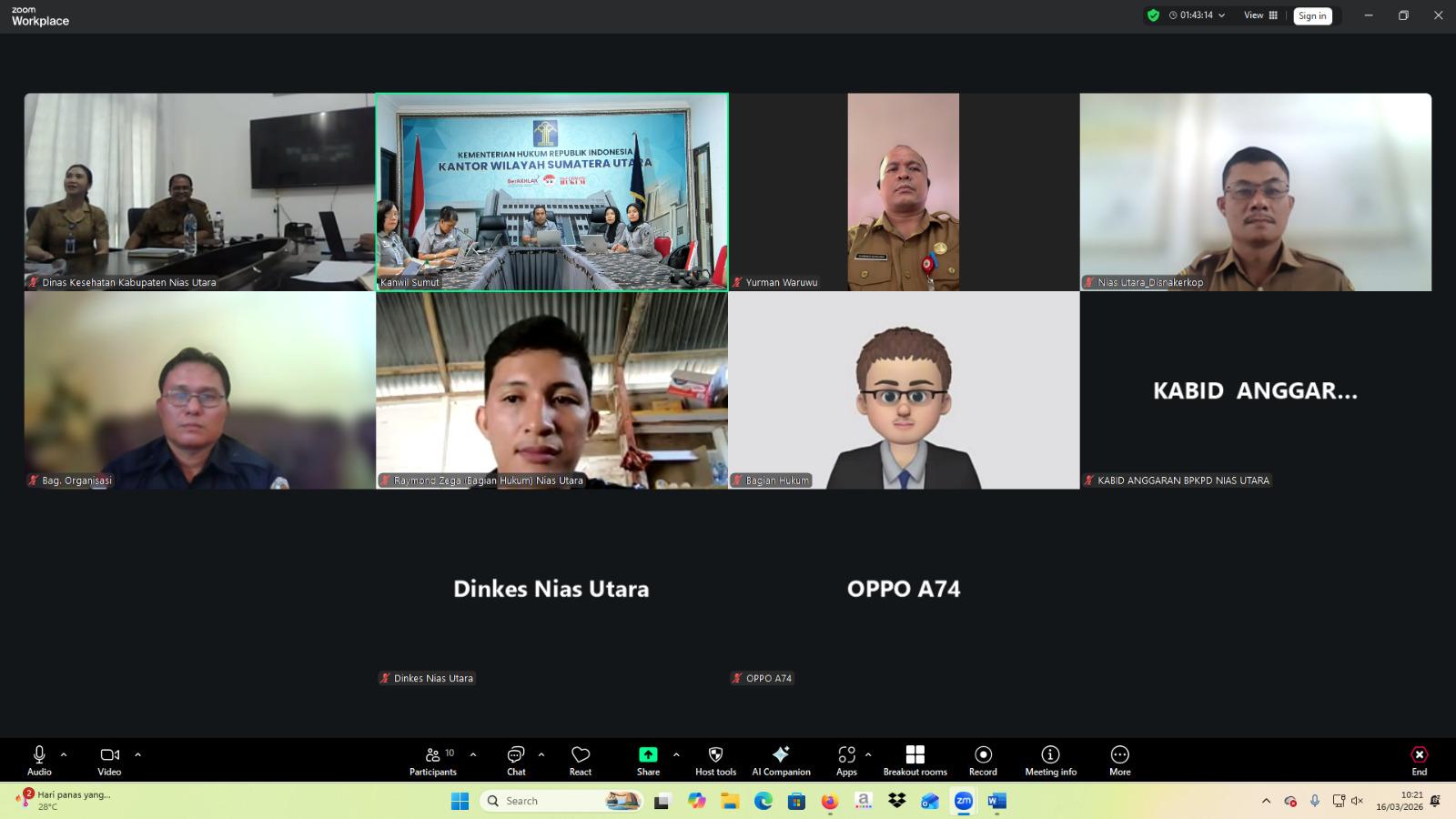Toggle Windows system volume mute icon
Viewport: 1456px width, 819px height.
point(1357,801)
